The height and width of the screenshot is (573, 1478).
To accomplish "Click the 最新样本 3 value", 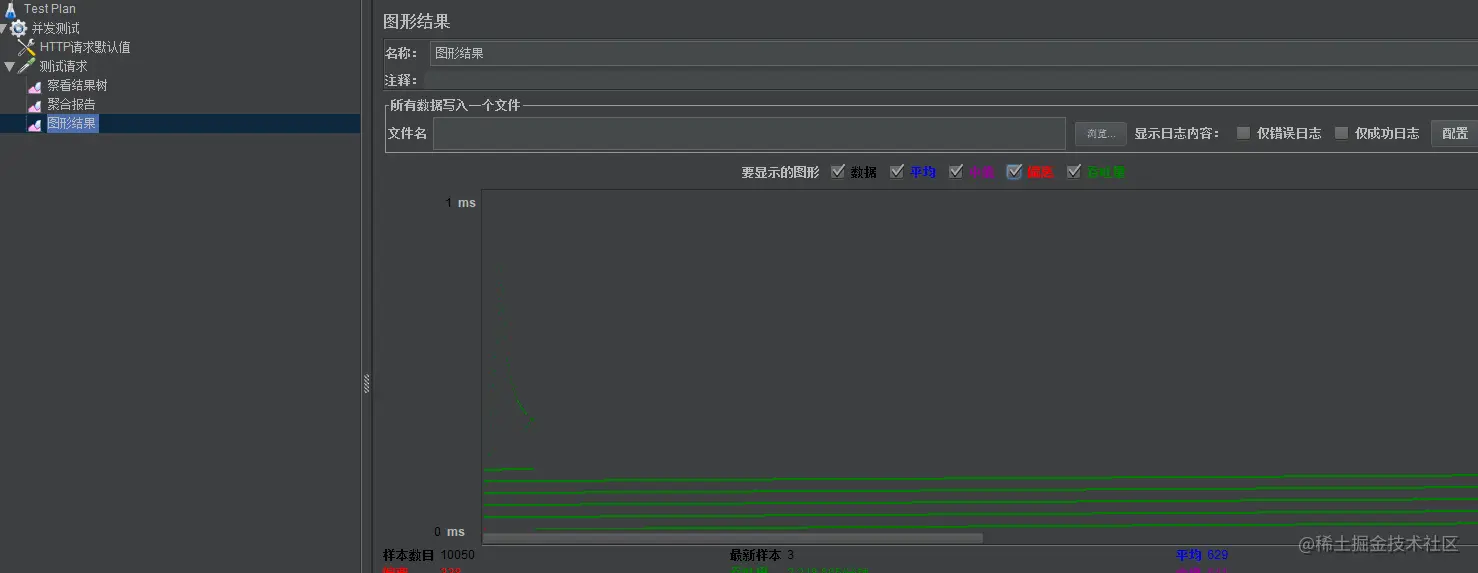I will pos(790,555).
